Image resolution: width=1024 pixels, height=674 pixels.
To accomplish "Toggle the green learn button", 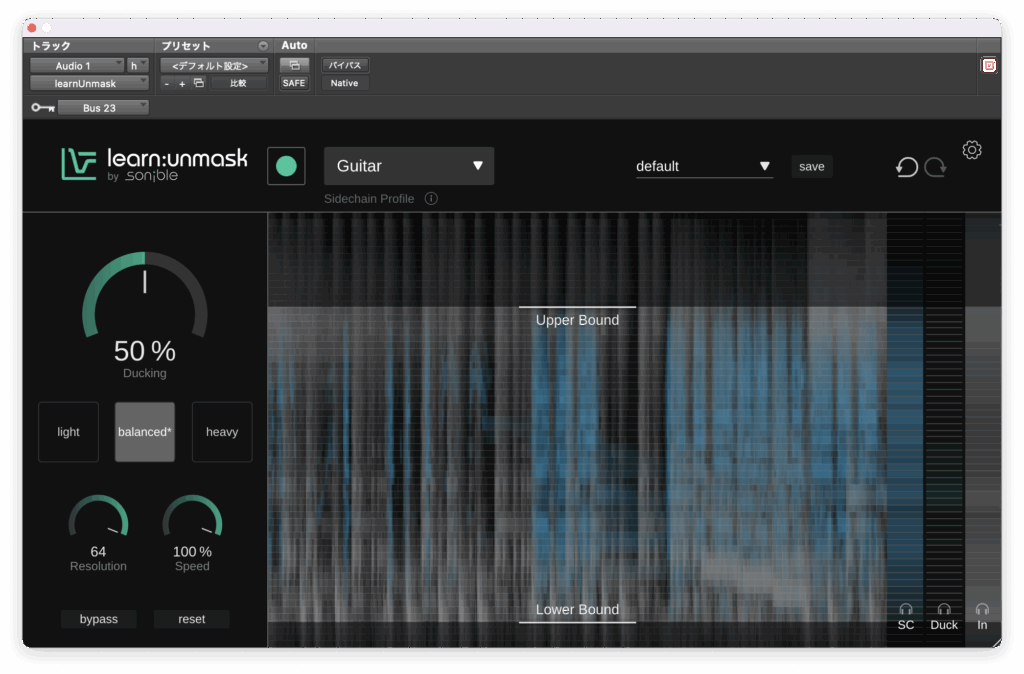I will point(286,166).
